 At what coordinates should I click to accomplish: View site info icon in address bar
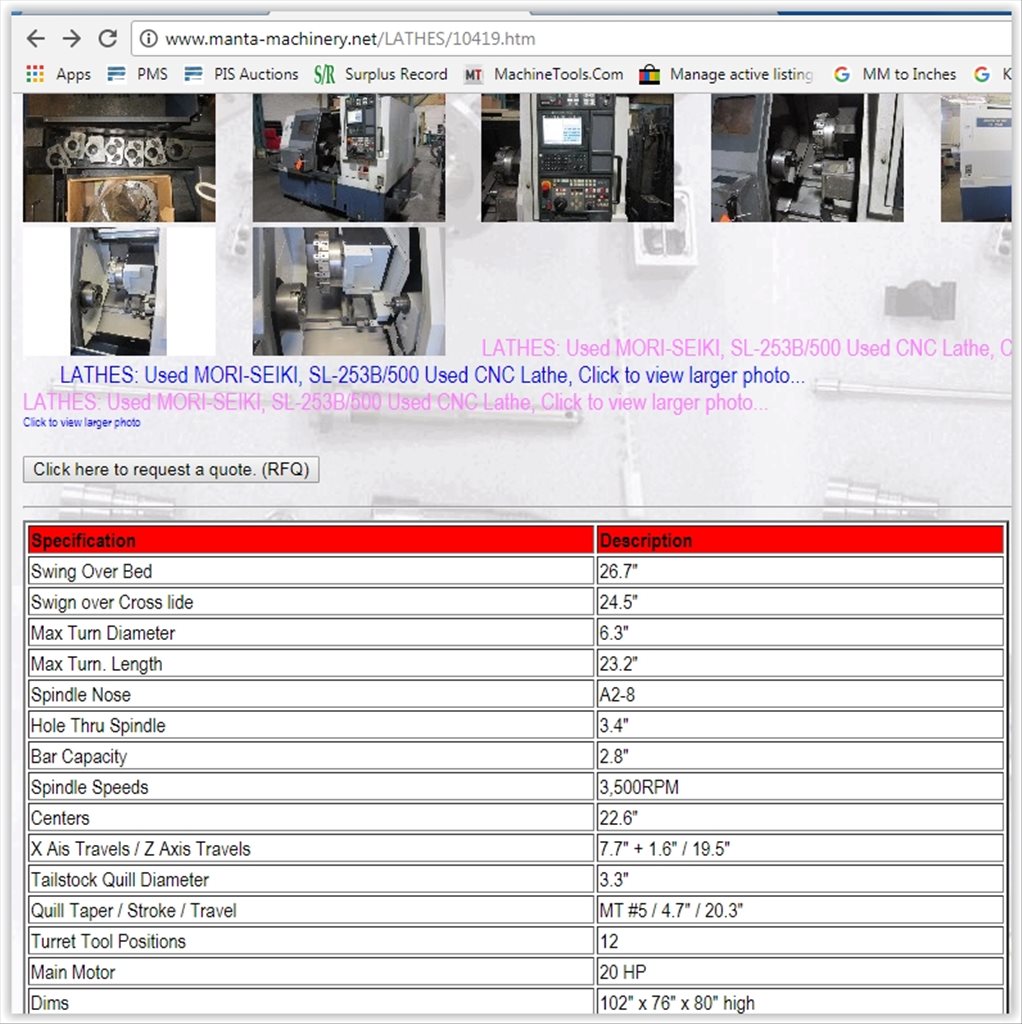(x=149, y=39)
